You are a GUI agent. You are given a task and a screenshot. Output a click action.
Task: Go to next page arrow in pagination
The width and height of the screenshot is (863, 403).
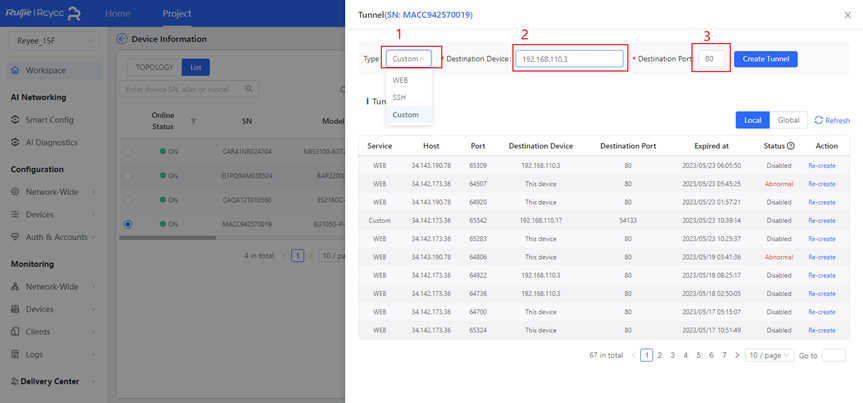(737, 355)
